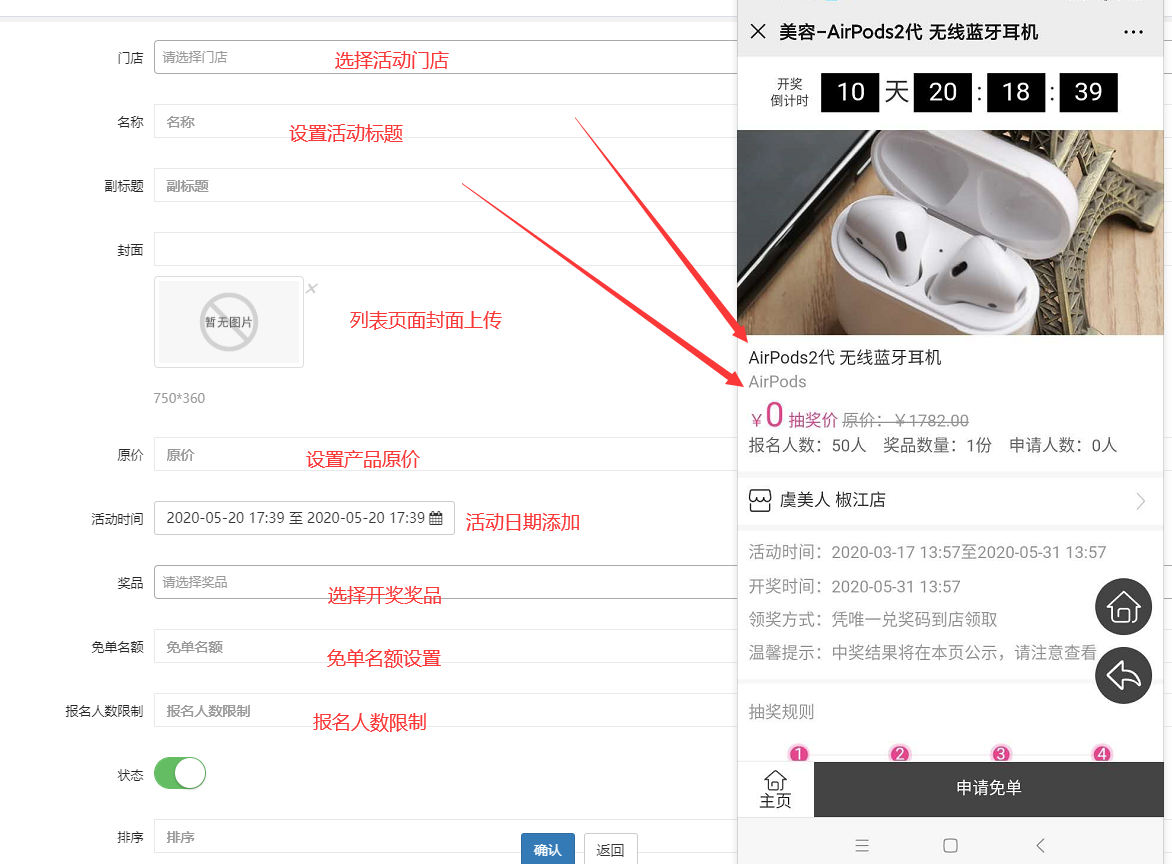Click the store icon beside 虞美人 椒江店
This screenshot has height=864, width=1172.
tap(759, 500)
